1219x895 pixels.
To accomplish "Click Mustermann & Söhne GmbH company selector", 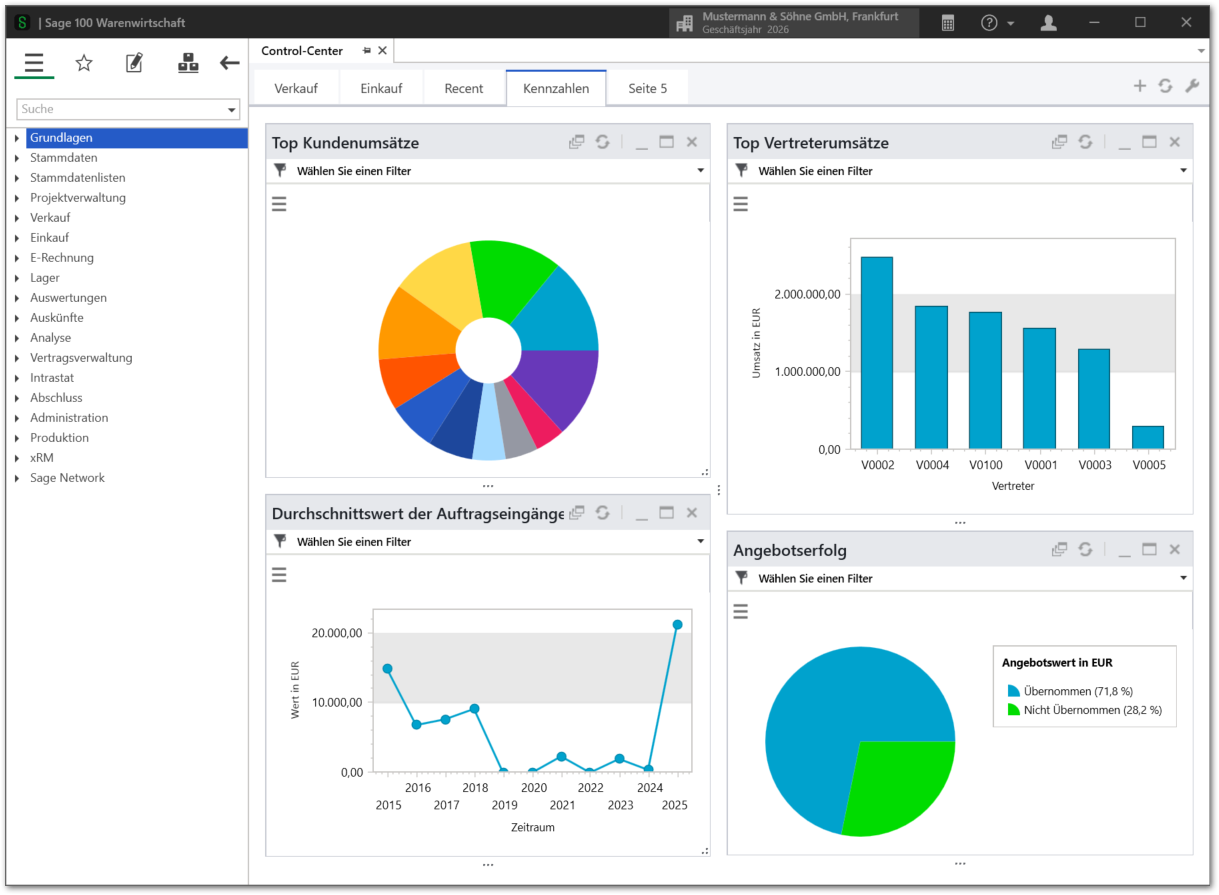I will click(794, 23).
